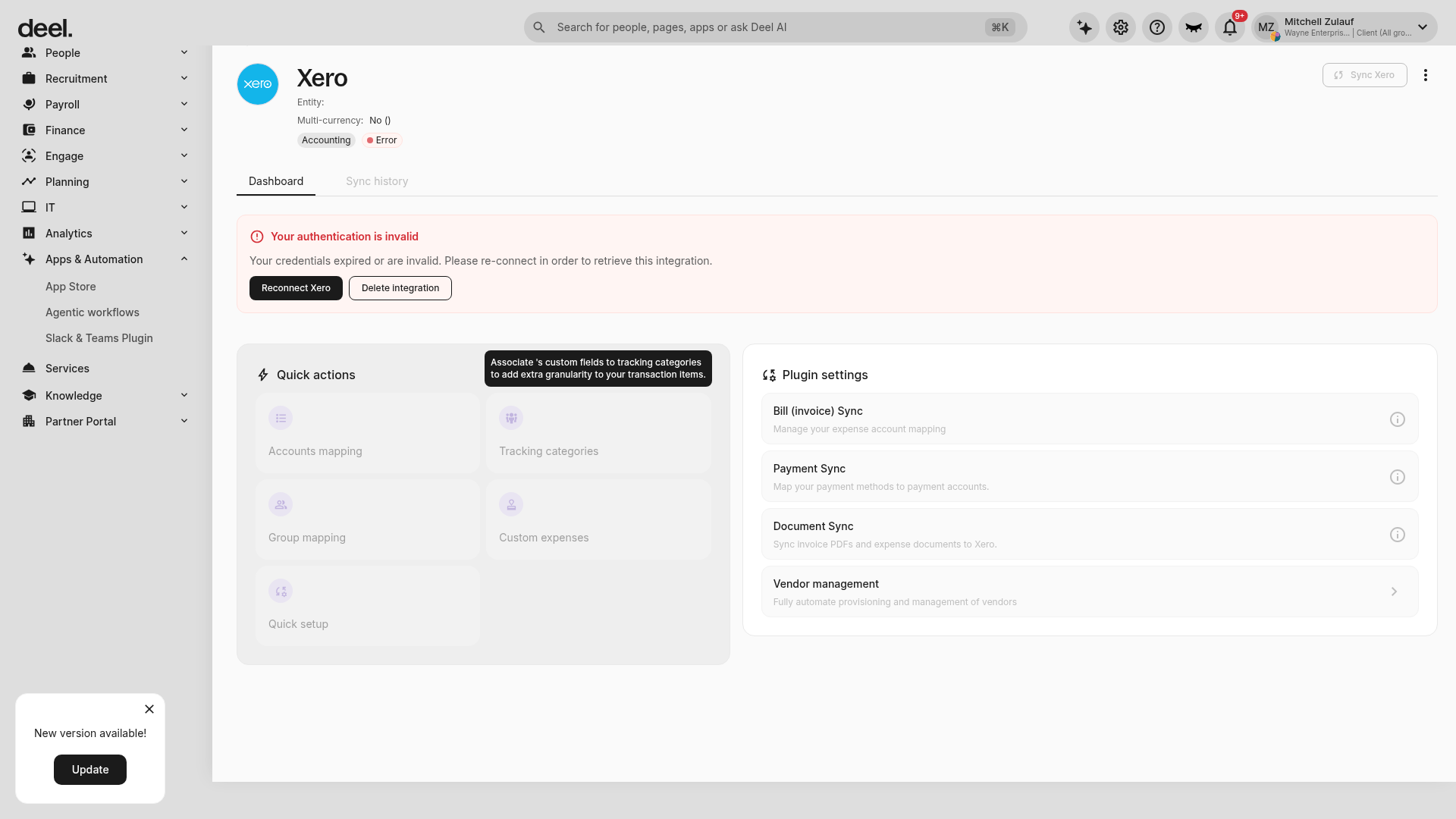
Task: Expand the Analytics menu chevron
Action: point(184,233)
